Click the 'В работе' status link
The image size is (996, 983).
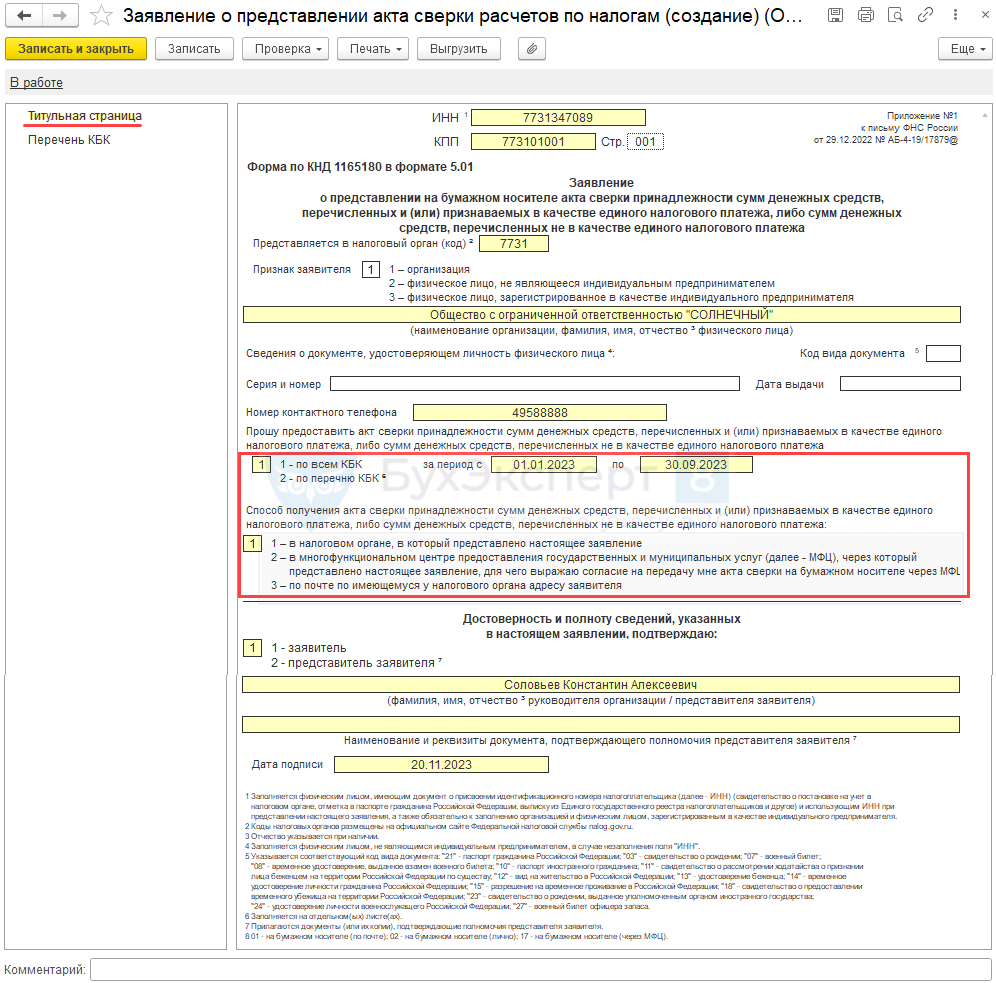coord(36,83)
